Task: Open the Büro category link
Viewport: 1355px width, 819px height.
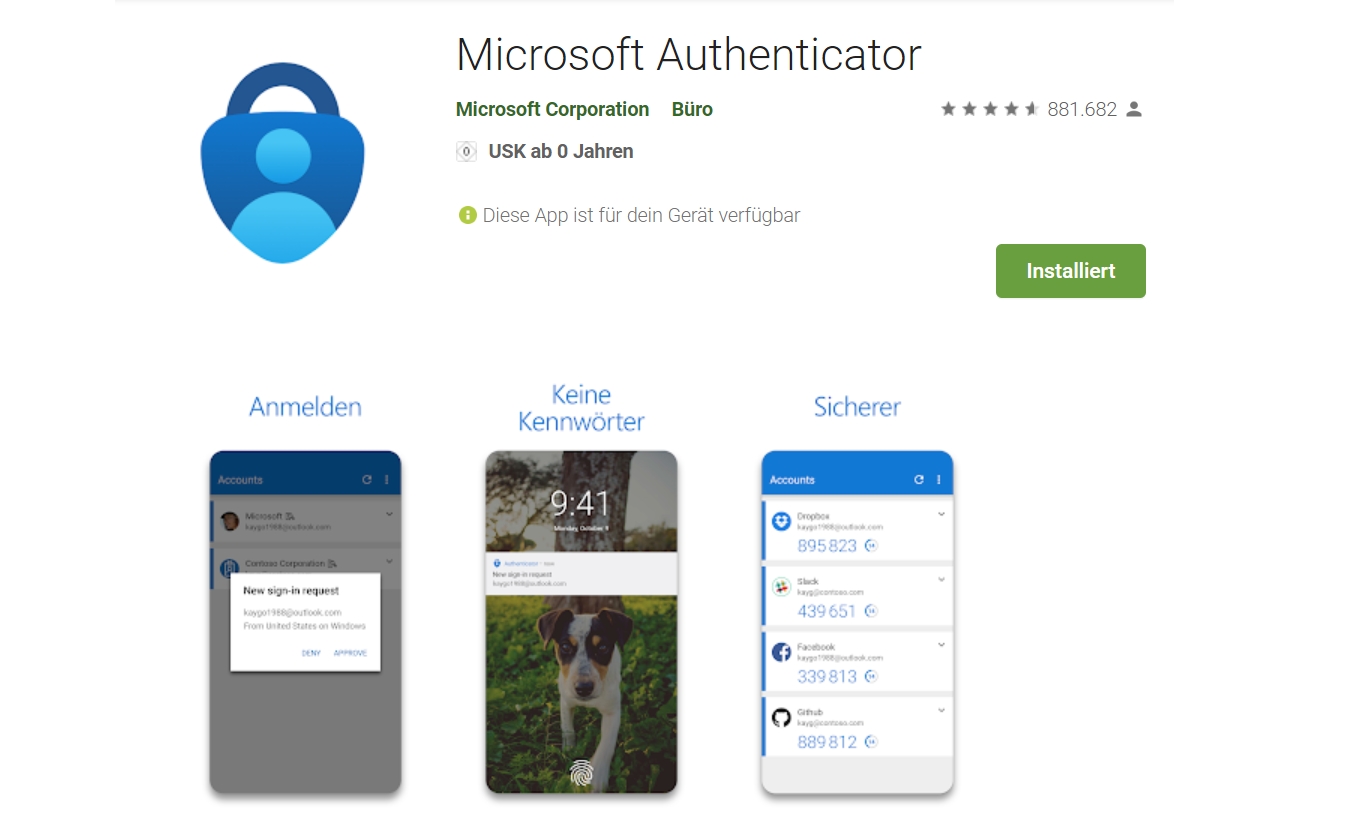Action: 692,109
